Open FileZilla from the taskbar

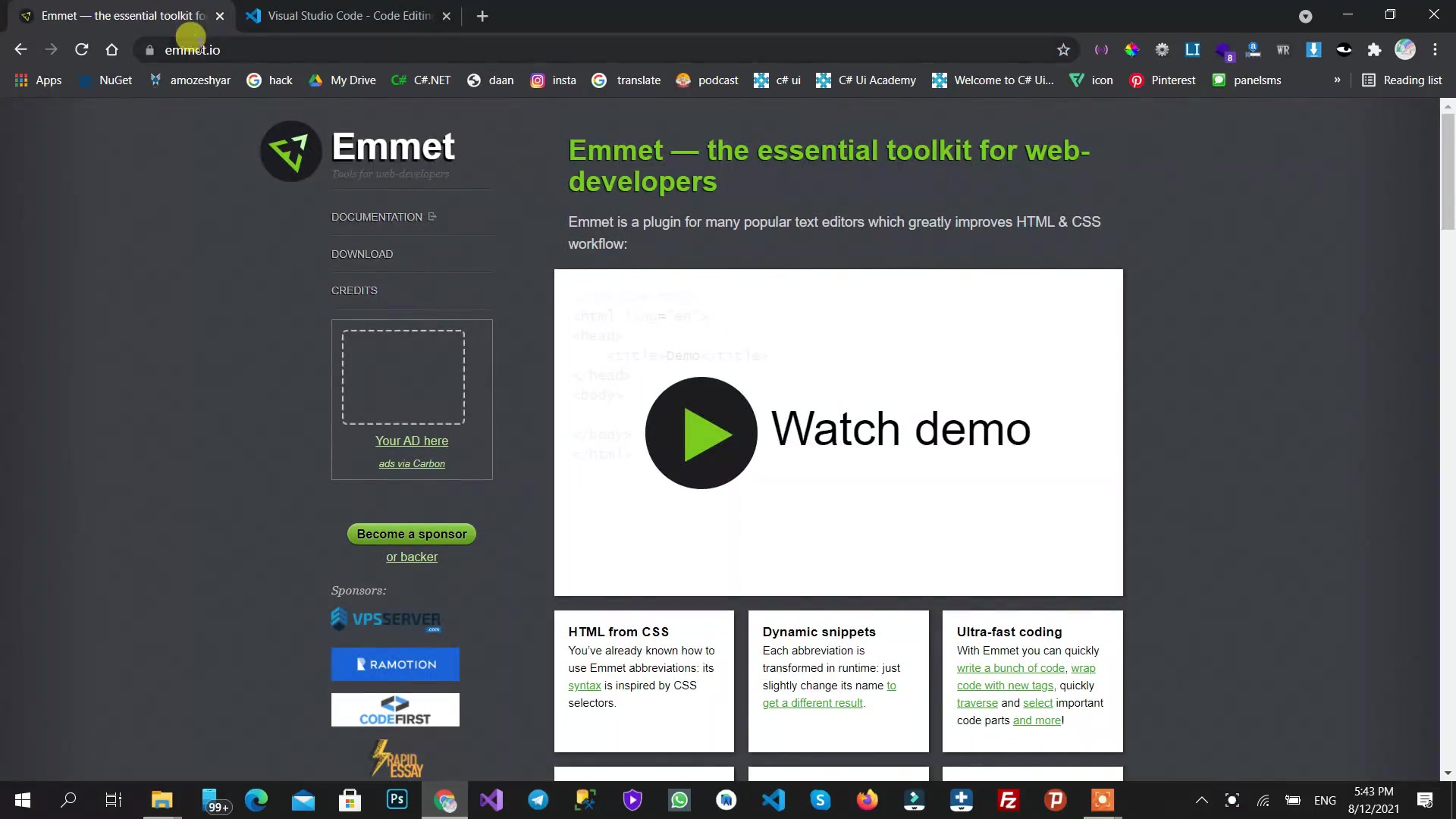pyautogui.click(x=1008, y=800)
